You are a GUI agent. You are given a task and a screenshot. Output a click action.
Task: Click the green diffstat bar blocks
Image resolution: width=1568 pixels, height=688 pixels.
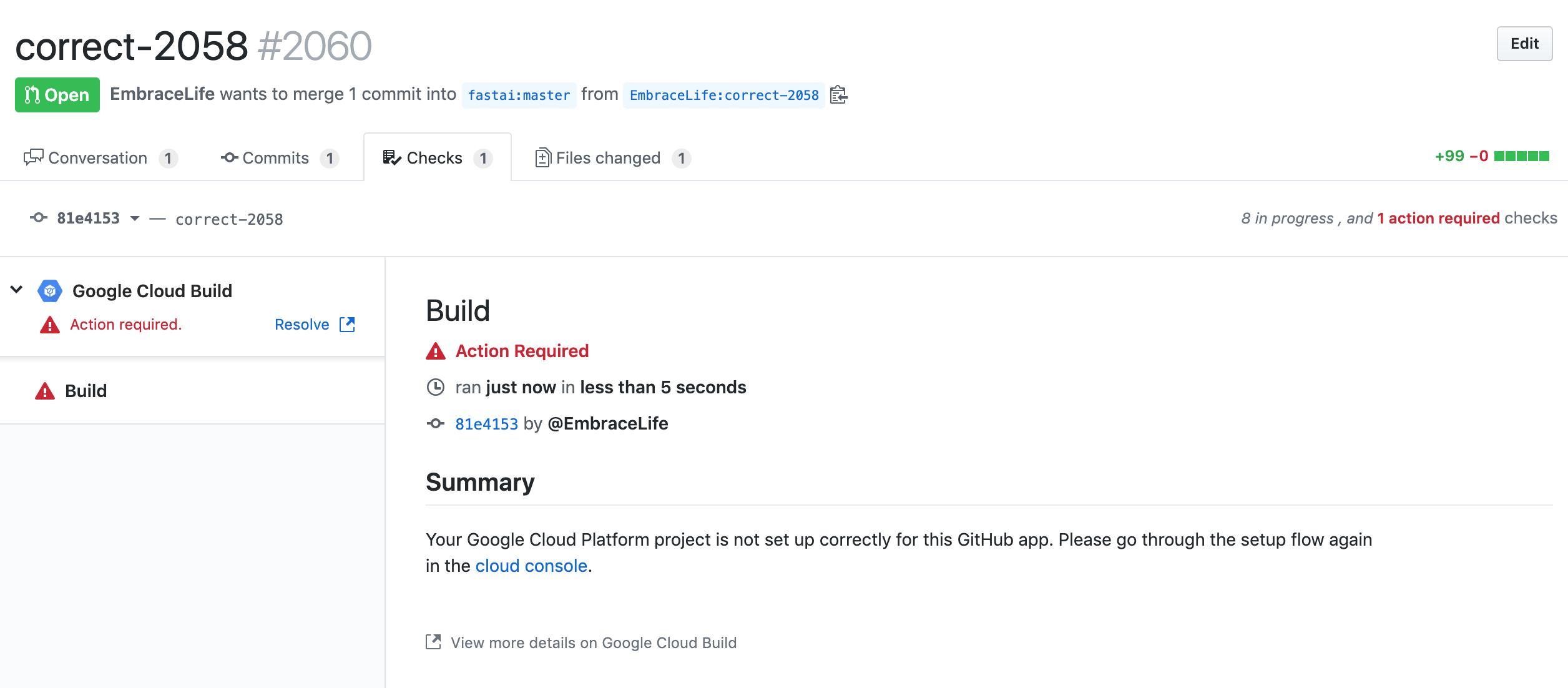coord(1521,156)
